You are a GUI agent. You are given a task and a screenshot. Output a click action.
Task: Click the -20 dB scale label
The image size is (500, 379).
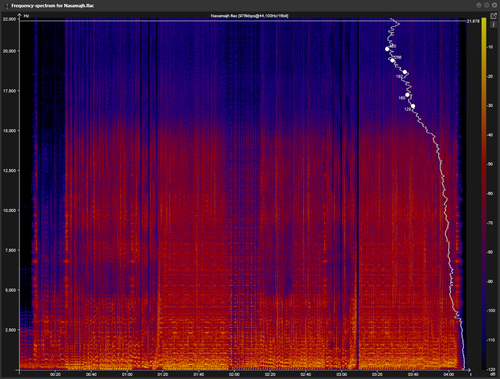pos(490,76)
